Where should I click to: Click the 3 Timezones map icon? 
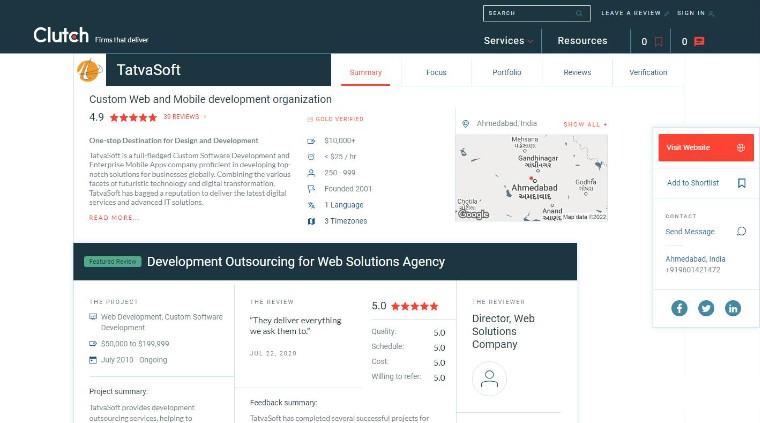311,221
